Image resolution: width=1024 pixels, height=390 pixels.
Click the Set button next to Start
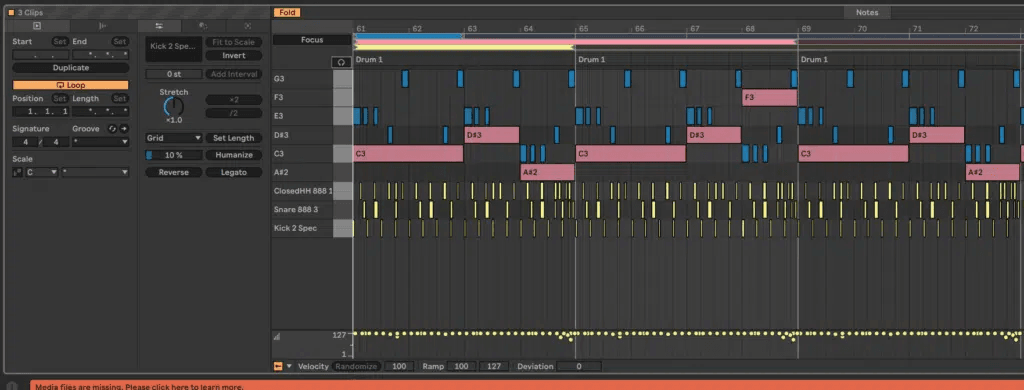pos(60,42)
